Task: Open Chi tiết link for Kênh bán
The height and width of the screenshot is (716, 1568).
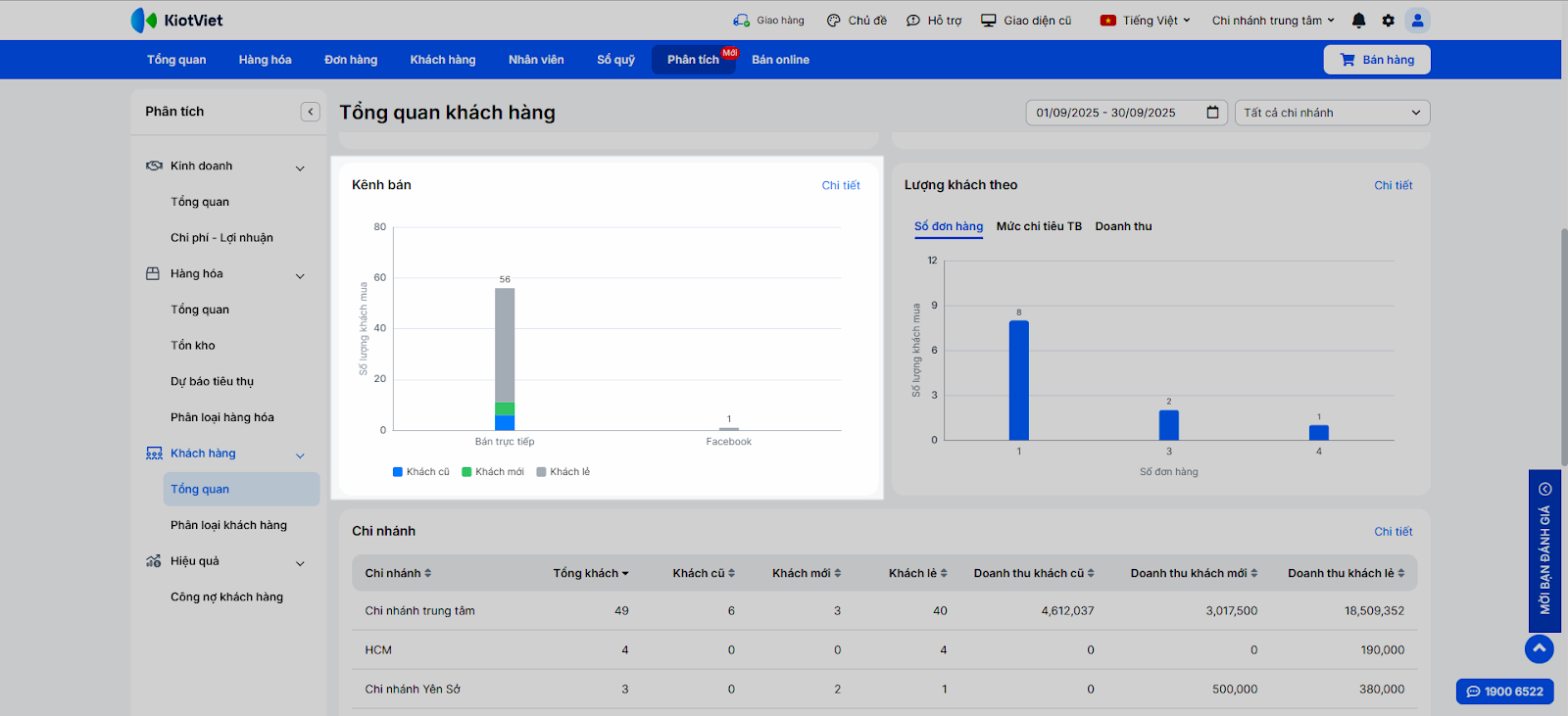Action: (x=840, y=185)
